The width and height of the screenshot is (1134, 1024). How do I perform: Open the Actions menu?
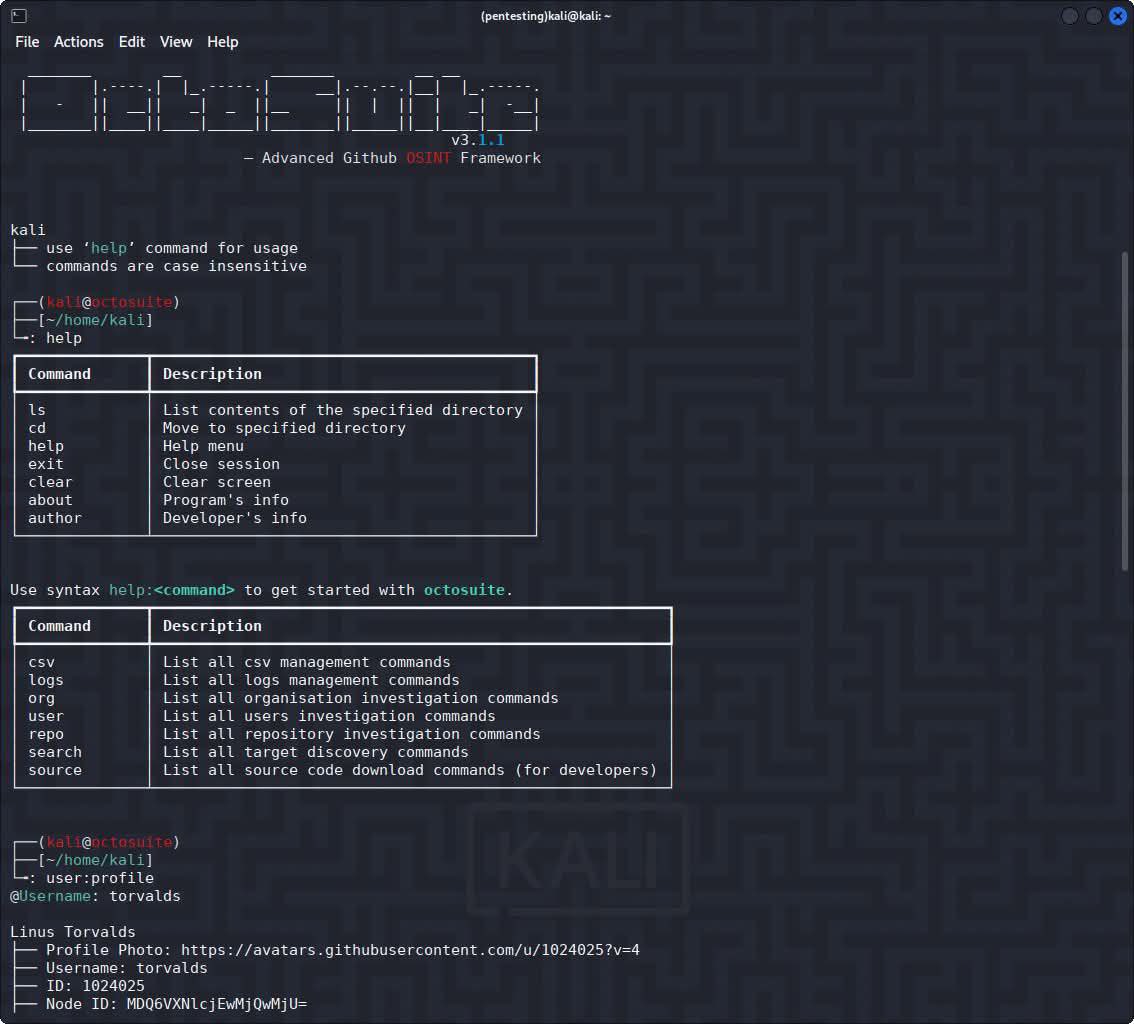point(78,42)
